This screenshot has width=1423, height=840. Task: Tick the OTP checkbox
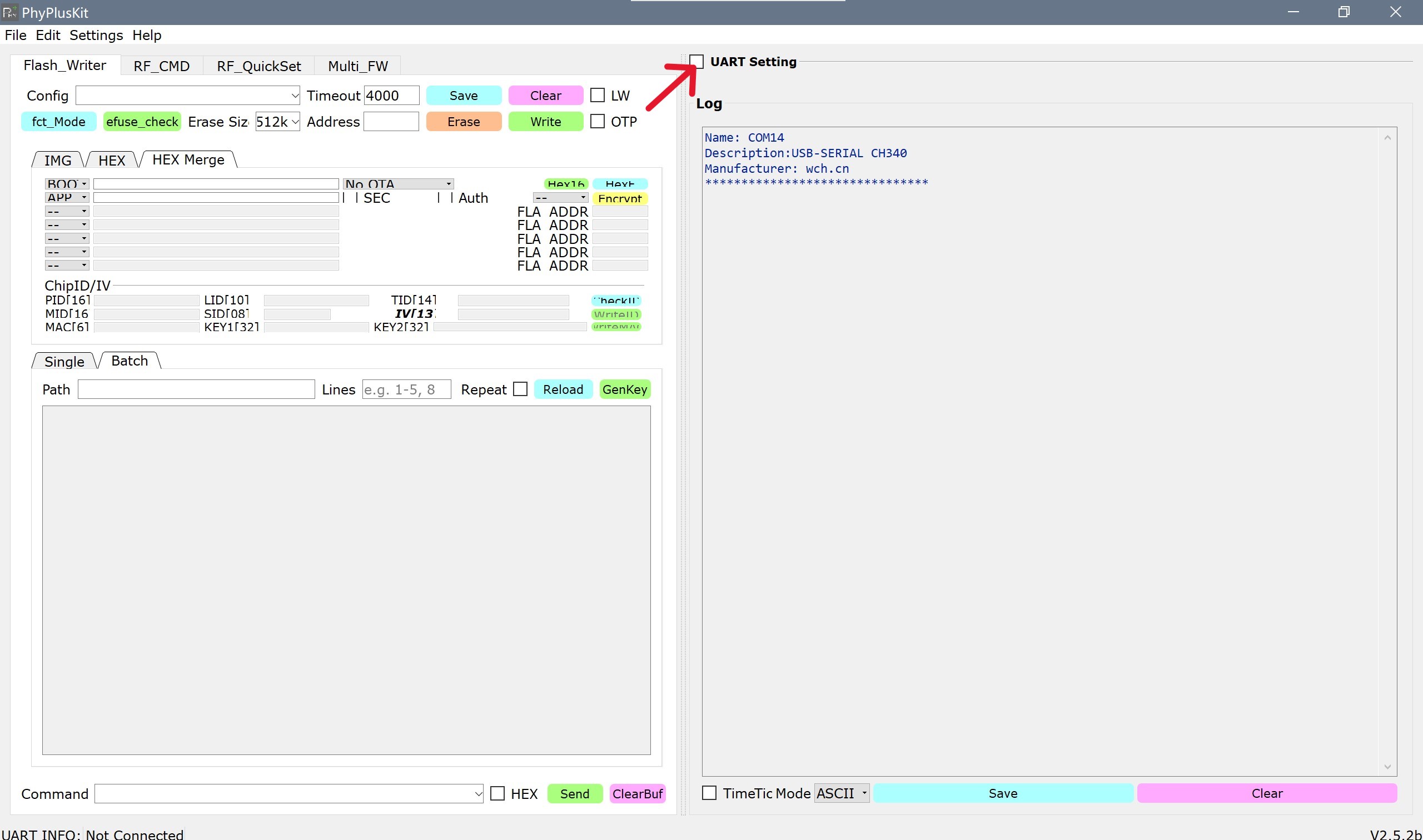tap(598, 121)
